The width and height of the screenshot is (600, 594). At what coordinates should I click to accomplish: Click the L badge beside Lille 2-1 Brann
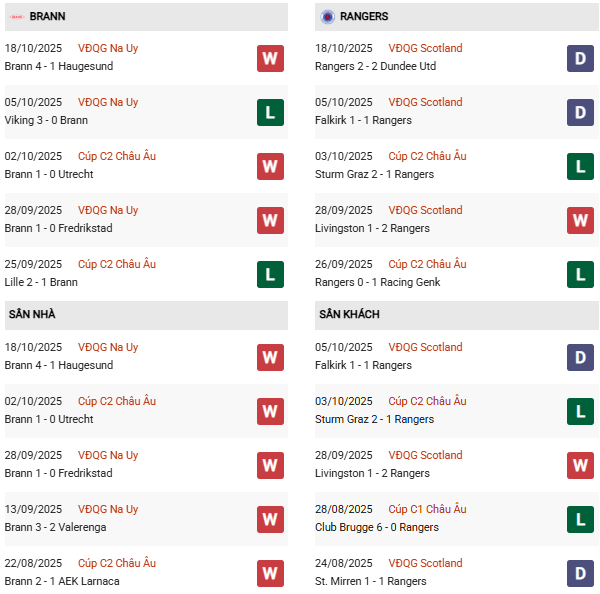[270, 274]
